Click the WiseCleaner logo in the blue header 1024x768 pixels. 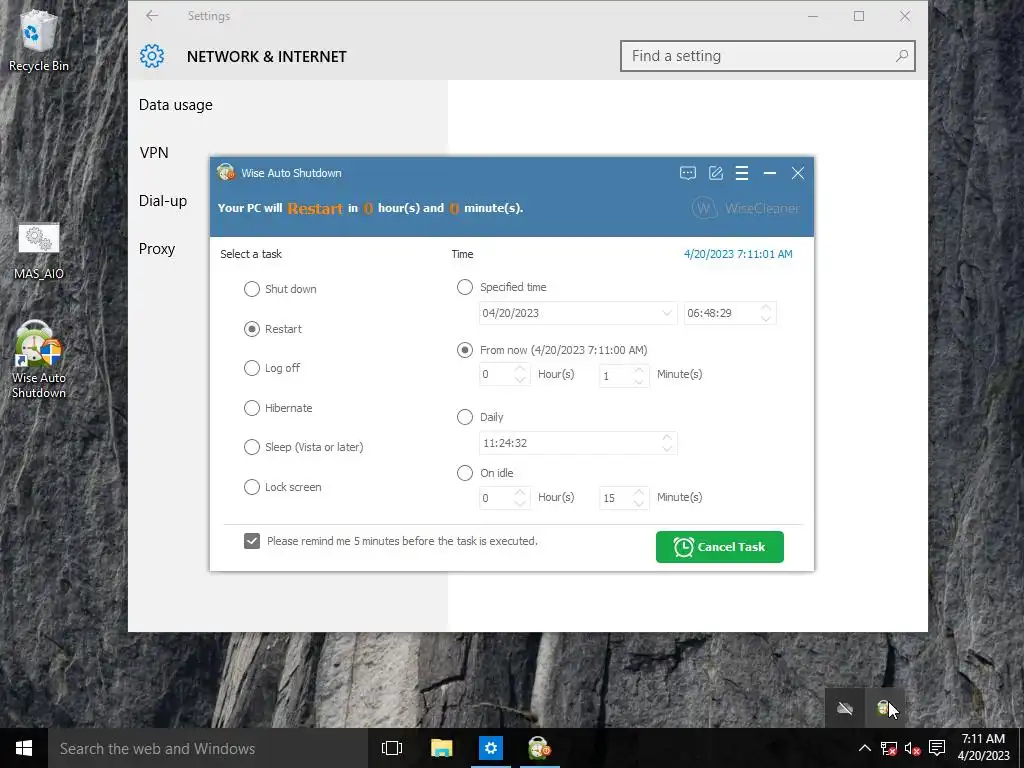point(745,208)
